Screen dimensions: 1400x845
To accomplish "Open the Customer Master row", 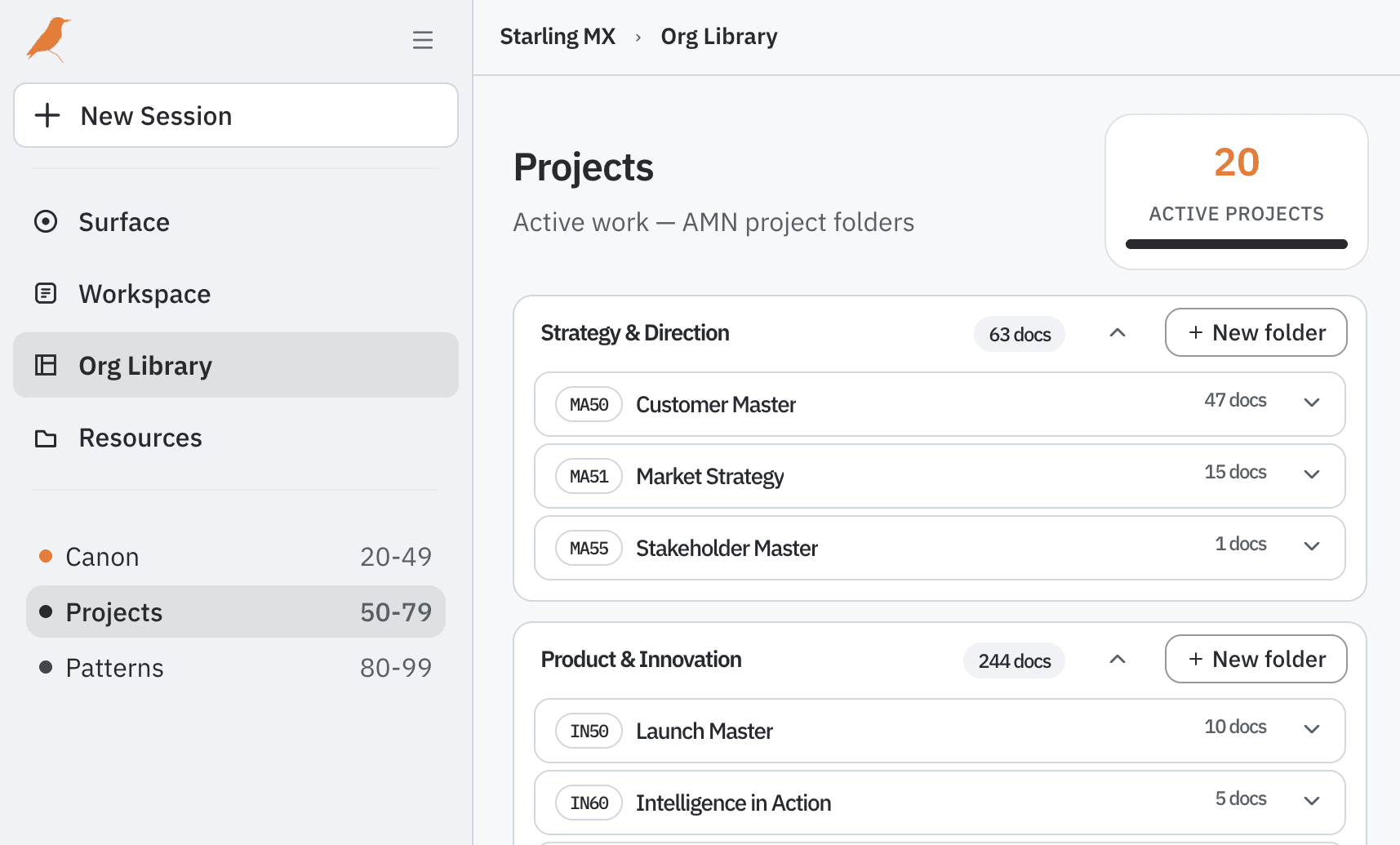I will click(940, 404).
